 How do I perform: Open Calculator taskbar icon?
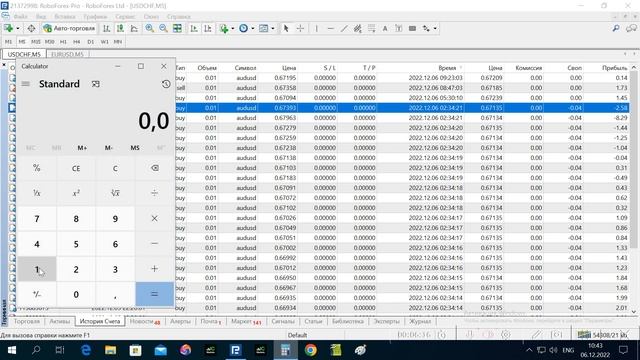click(285, 350)
